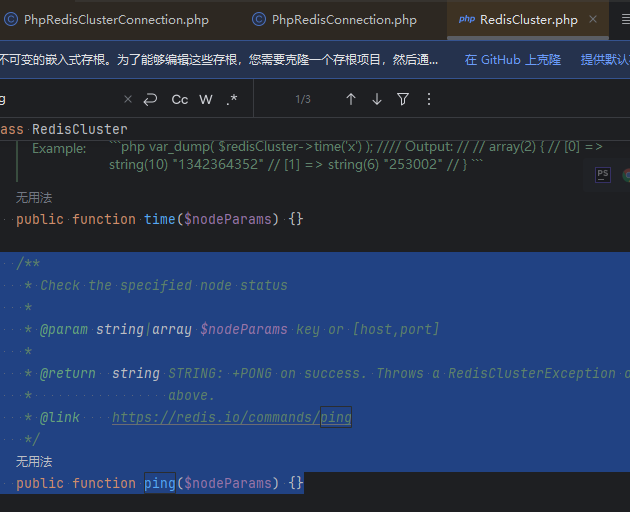Click 无用法 hint above ping function
The image size is (630, 512).
click(x=34, y=461)
